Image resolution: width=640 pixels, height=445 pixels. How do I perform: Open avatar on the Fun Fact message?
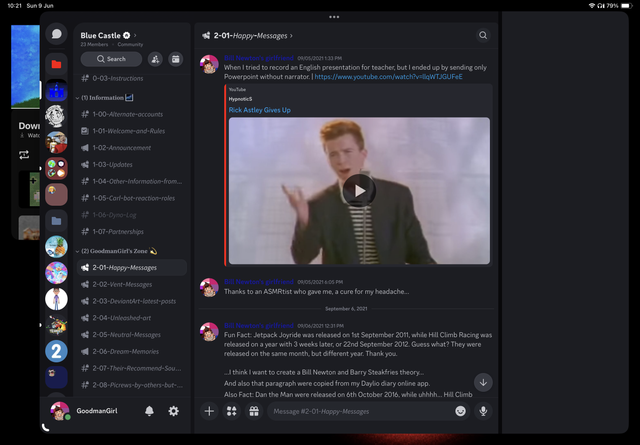(209, 331)
